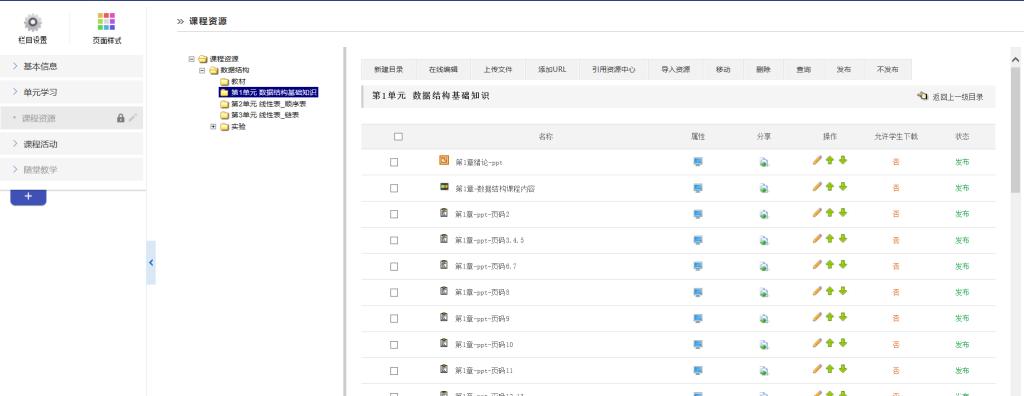Check the box for 第1章绪论-ppt
The image size is (1024, 396).
tap(394, 162)
